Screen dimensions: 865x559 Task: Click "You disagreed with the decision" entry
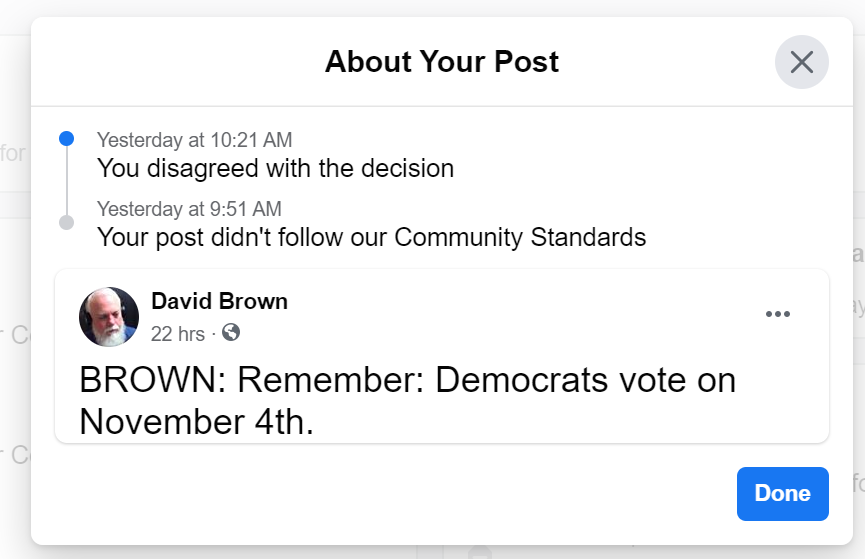click(x=275, y=168)
